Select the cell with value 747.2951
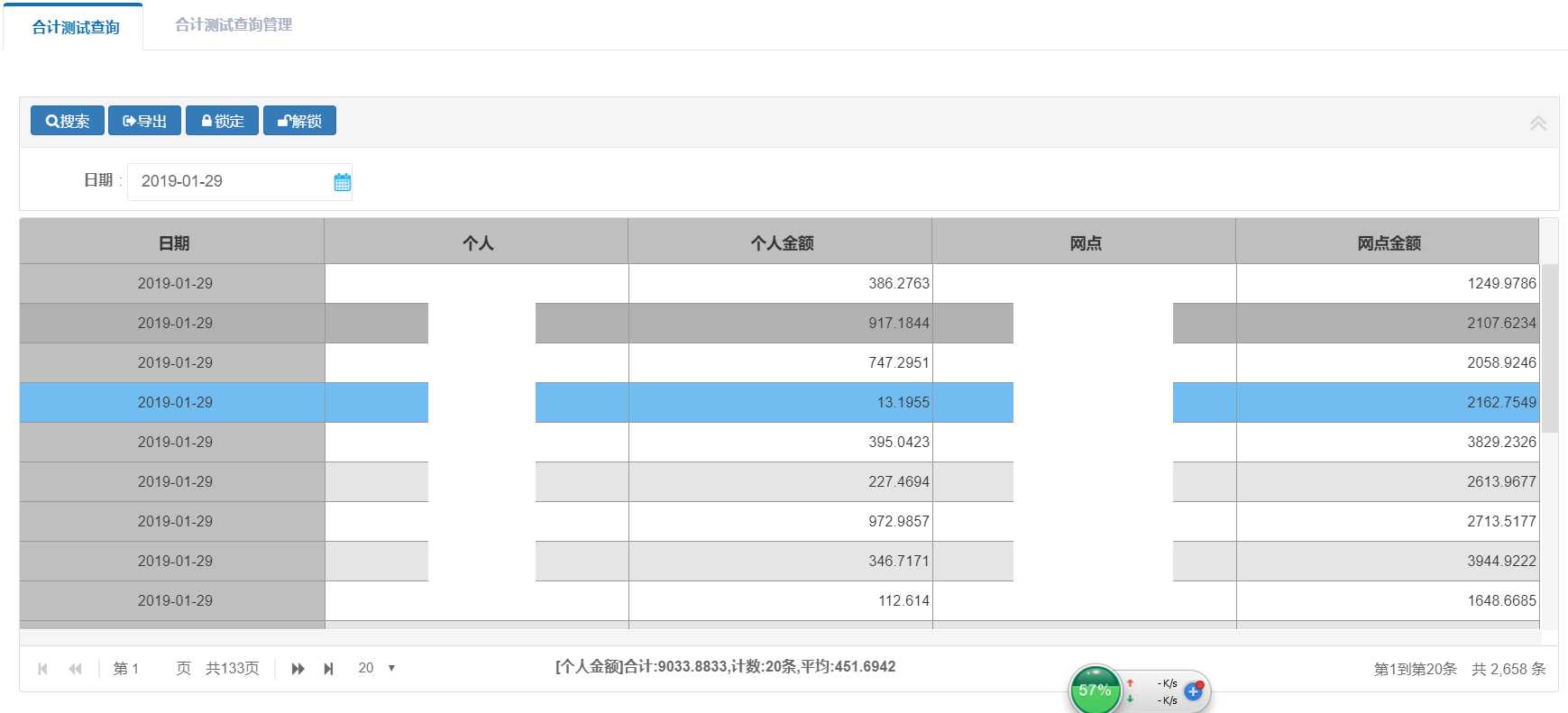This screenshot has height=713, width=1568. (781, 362)
